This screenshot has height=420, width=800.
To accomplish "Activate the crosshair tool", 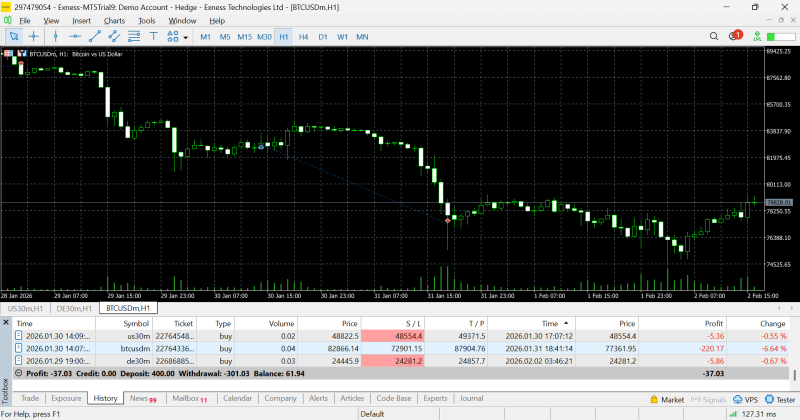I will click(34, 37).
